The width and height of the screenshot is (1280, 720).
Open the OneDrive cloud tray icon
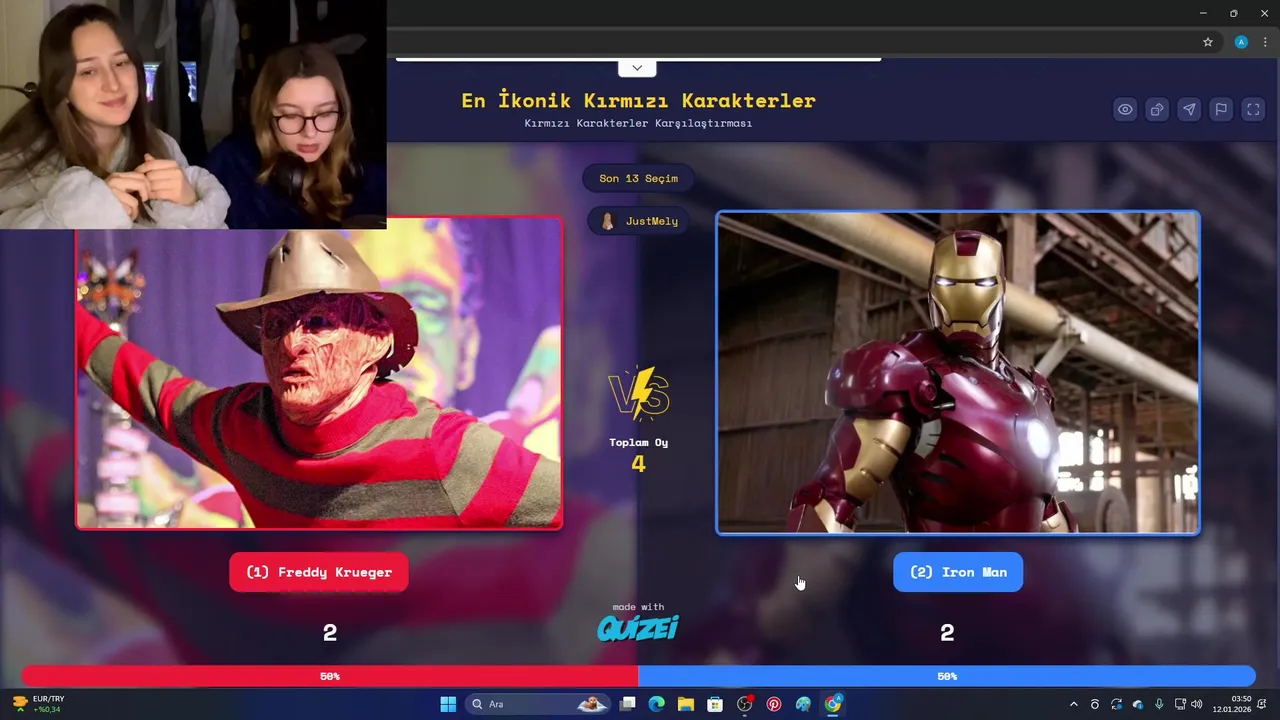[x=1138, y=704]
